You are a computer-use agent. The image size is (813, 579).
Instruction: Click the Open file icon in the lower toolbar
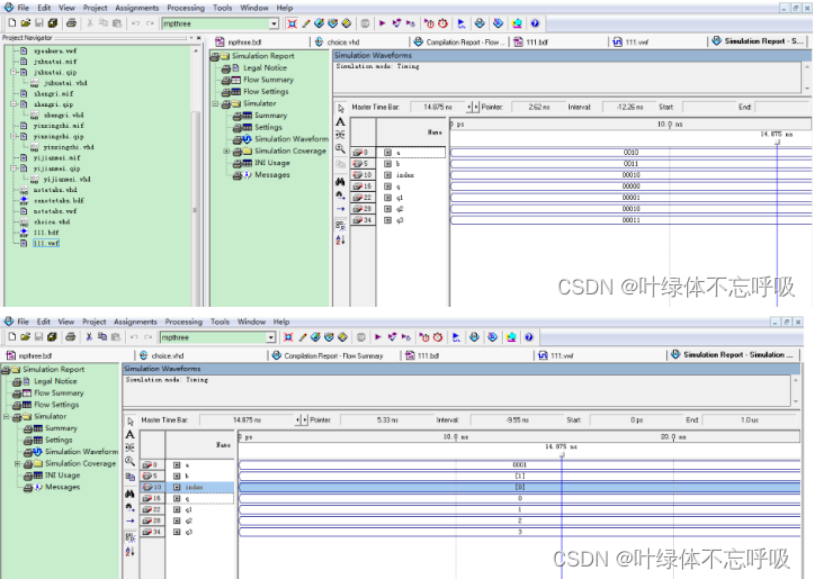point(25,337)
